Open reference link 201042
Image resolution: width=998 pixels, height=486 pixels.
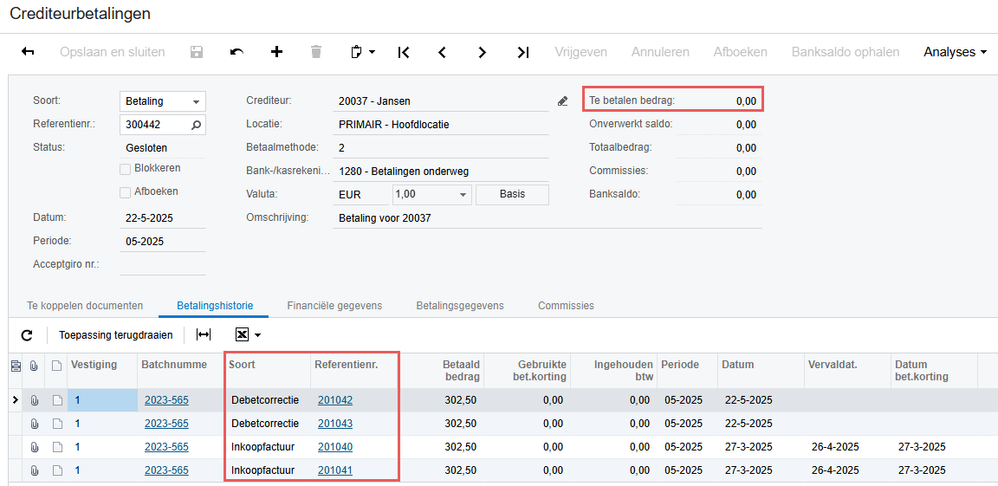pyautogui.click(x=335, y=400)
